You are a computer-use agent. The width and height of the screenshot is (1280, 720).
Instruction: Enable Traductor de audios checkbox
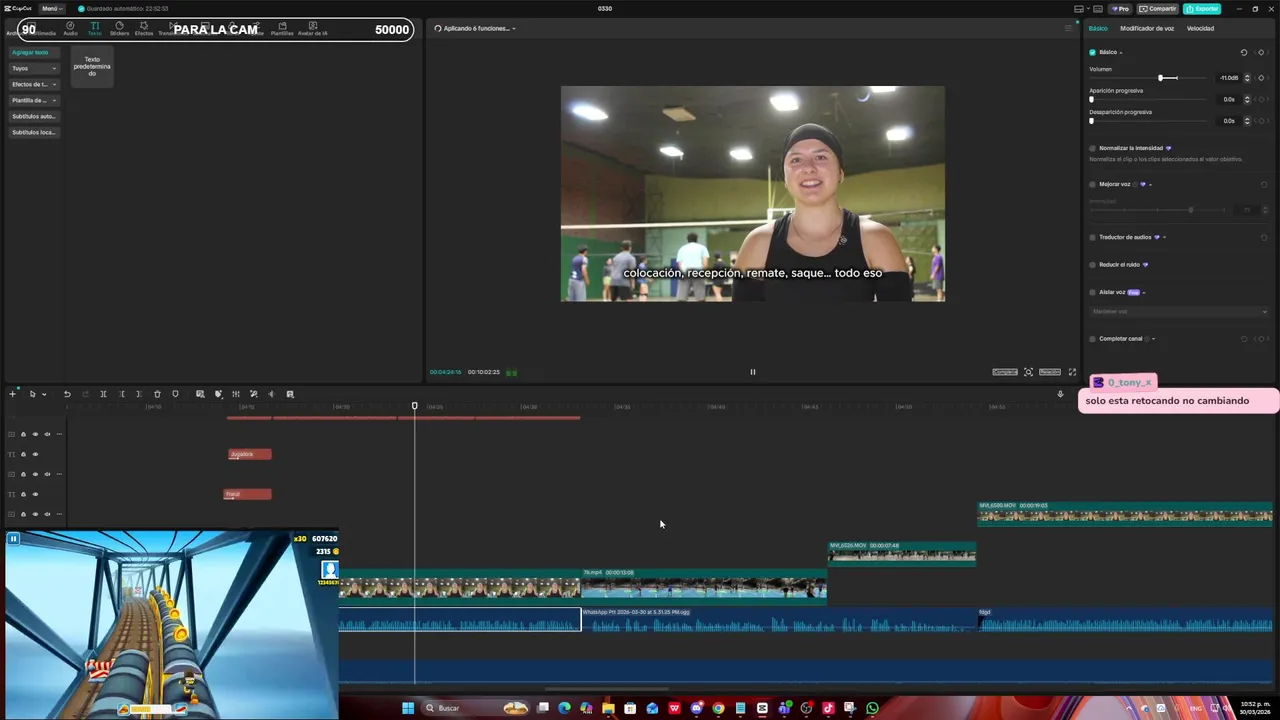[x=1092, y=237]
